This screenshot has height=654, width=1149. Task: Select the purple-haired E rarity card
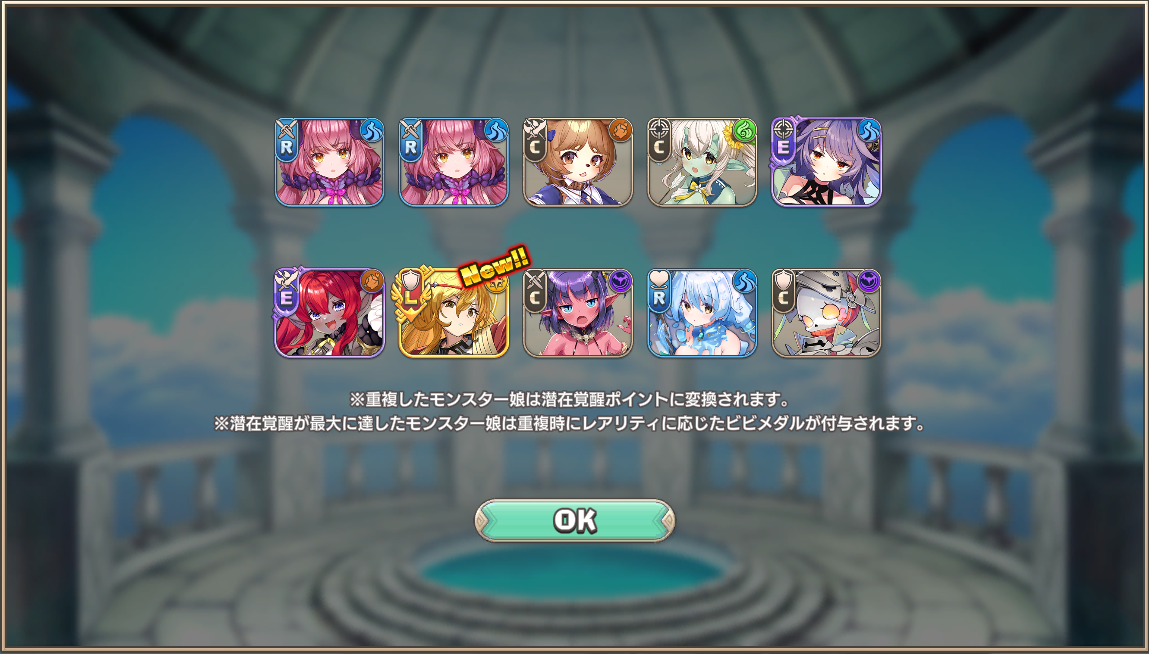pyautogui.click(x=827, y=162)
